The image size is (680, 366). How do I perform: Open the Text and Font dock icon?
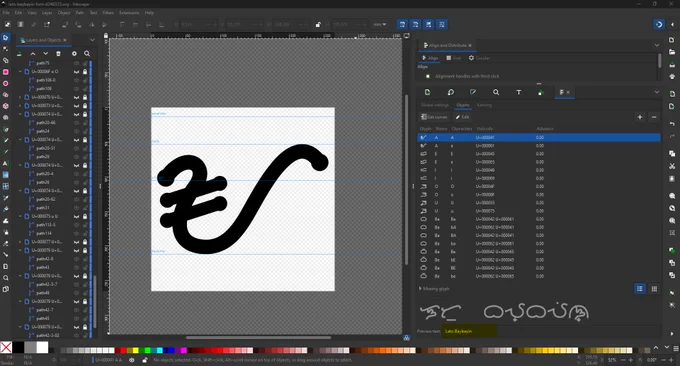click(x=519, y=92)
